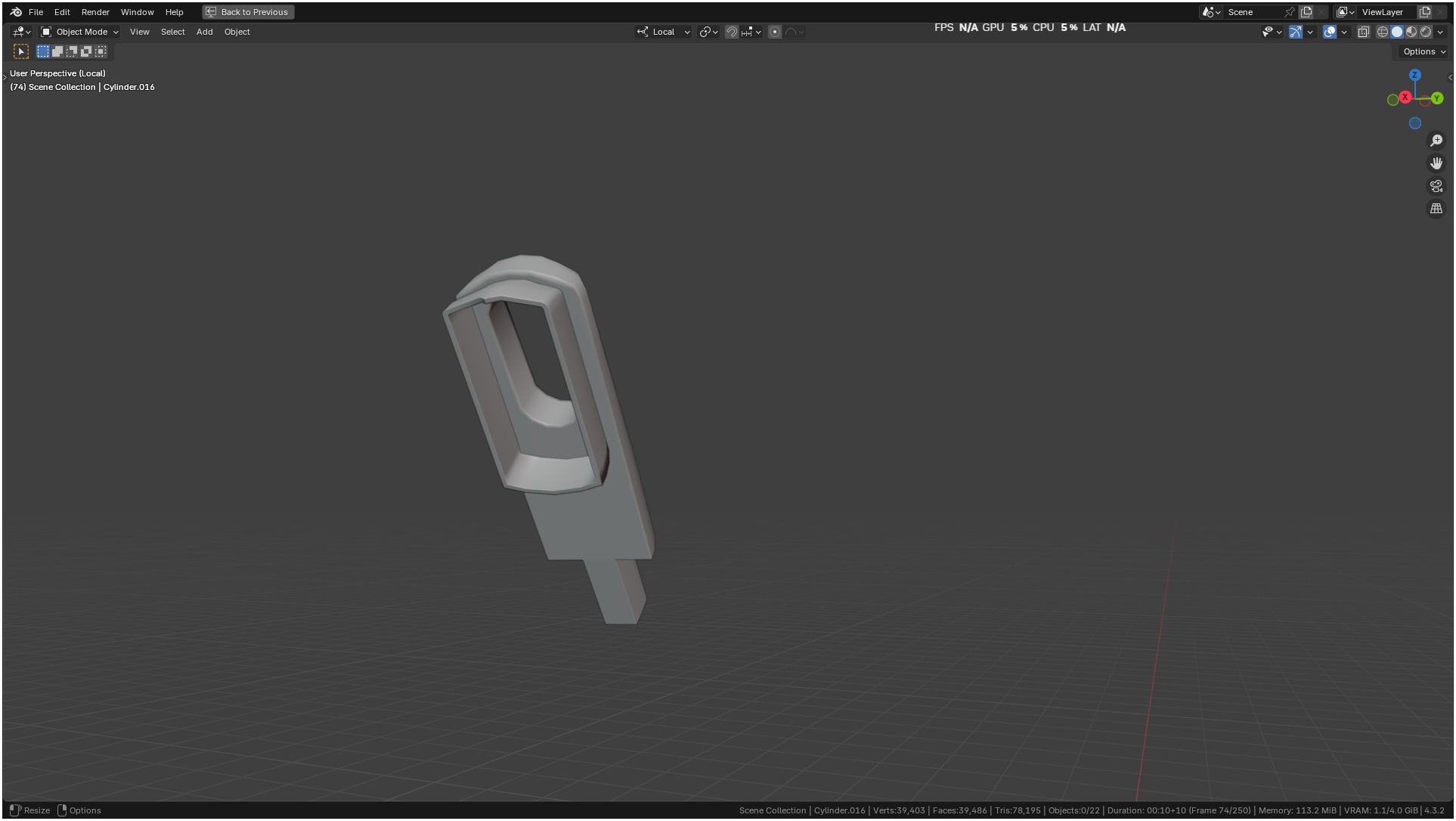Viewport: 1456px width, 821px height.
Task: Click the pan view hand icon
Action: click(1436, 163)
